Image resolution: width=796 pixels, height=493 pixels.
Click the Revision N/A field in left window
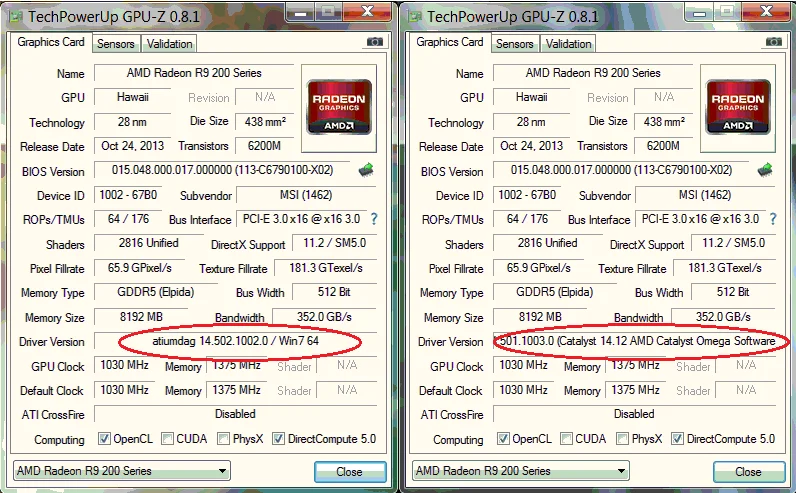[265, 96]
